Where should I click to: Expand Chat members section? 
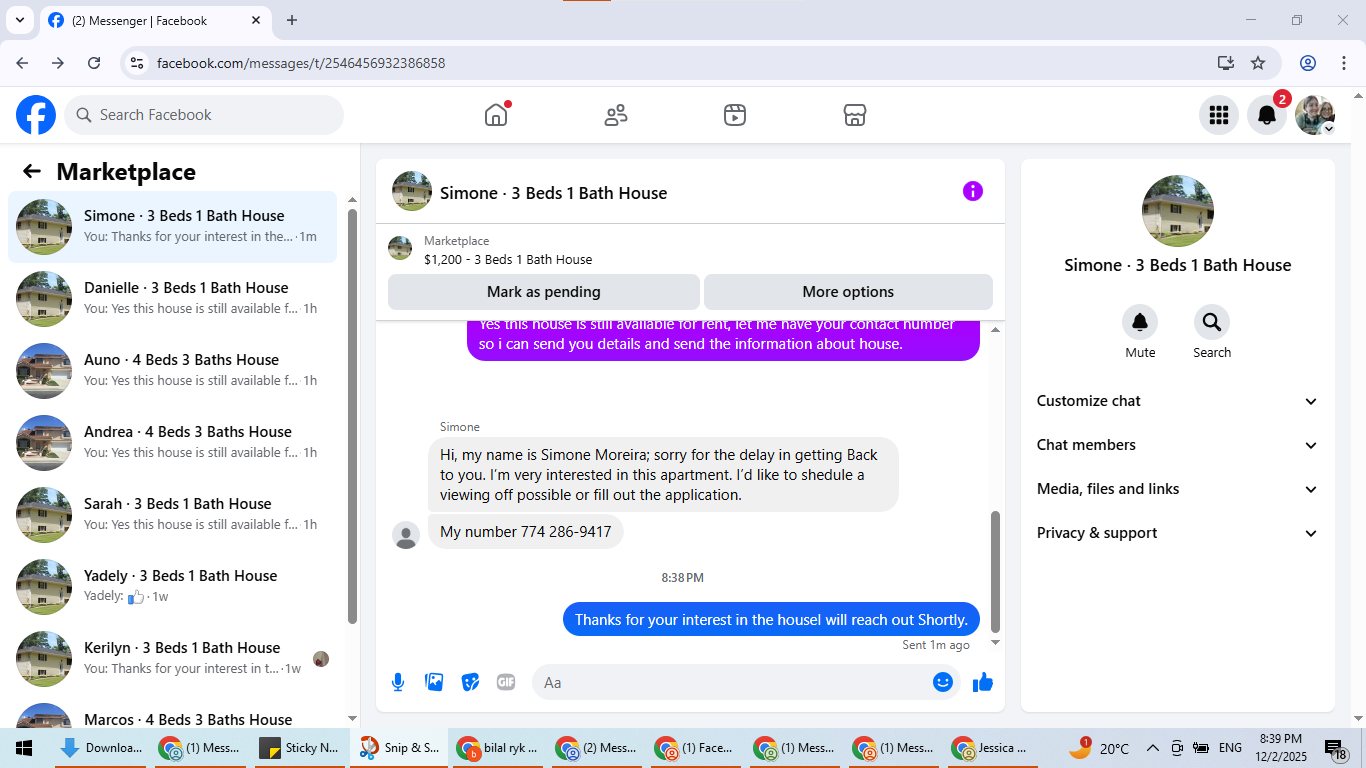pyautogui.click(x=1178, y=445)
